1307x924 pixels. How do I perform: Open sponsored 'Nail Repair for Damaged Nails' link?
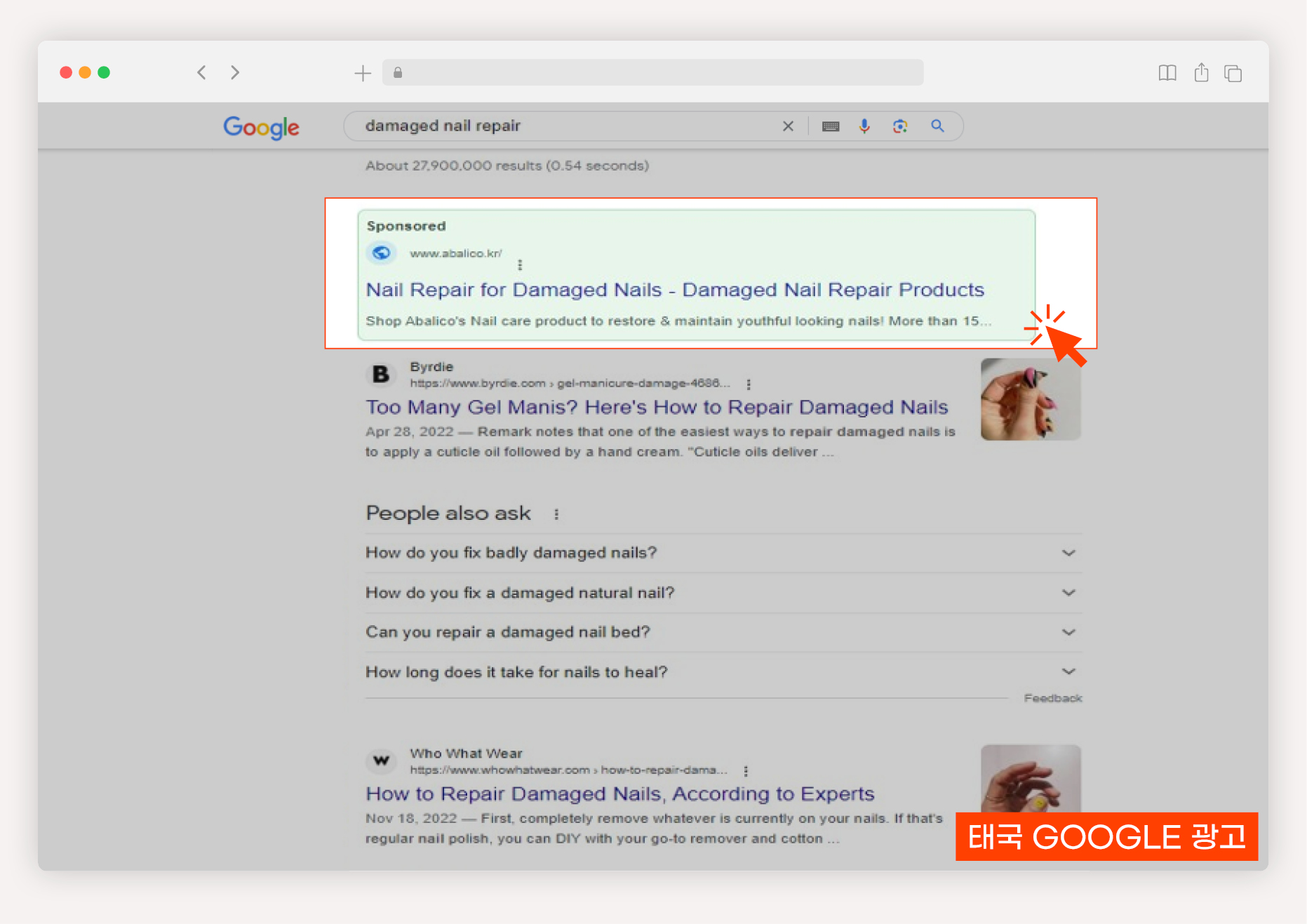[x=675, y=290]
